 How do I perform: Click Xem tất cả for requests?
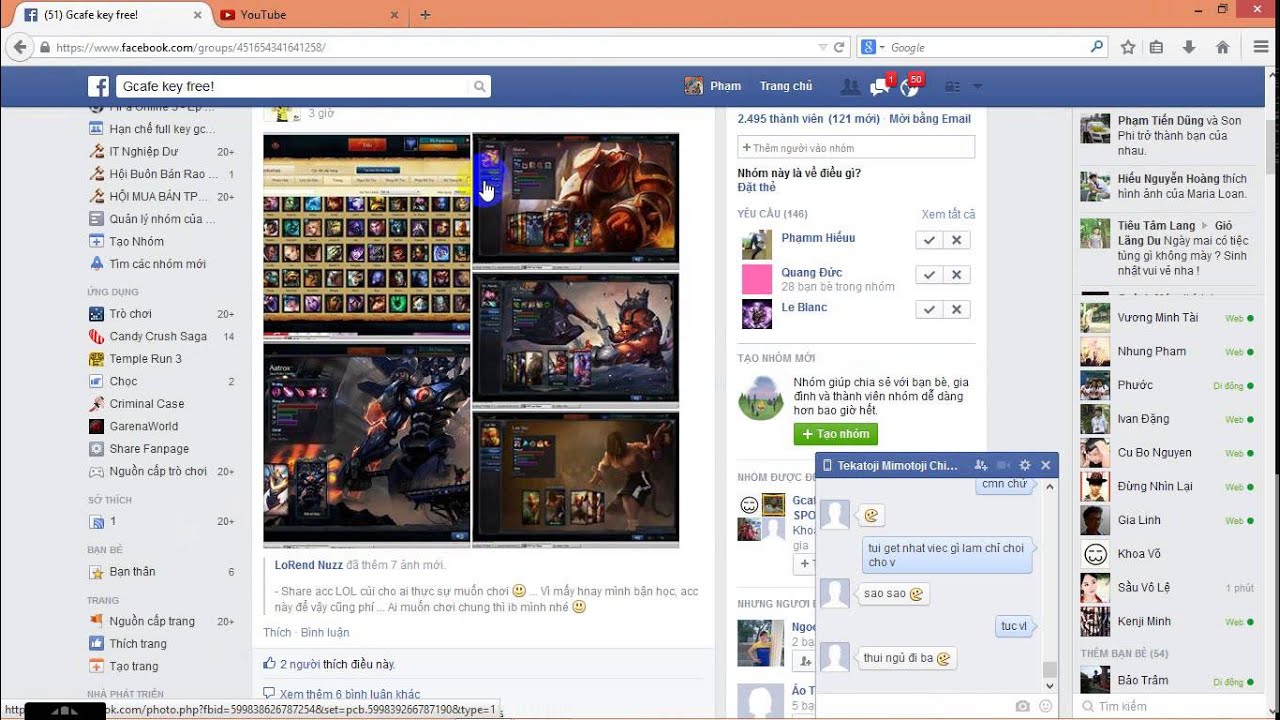[x=948, y=214]
